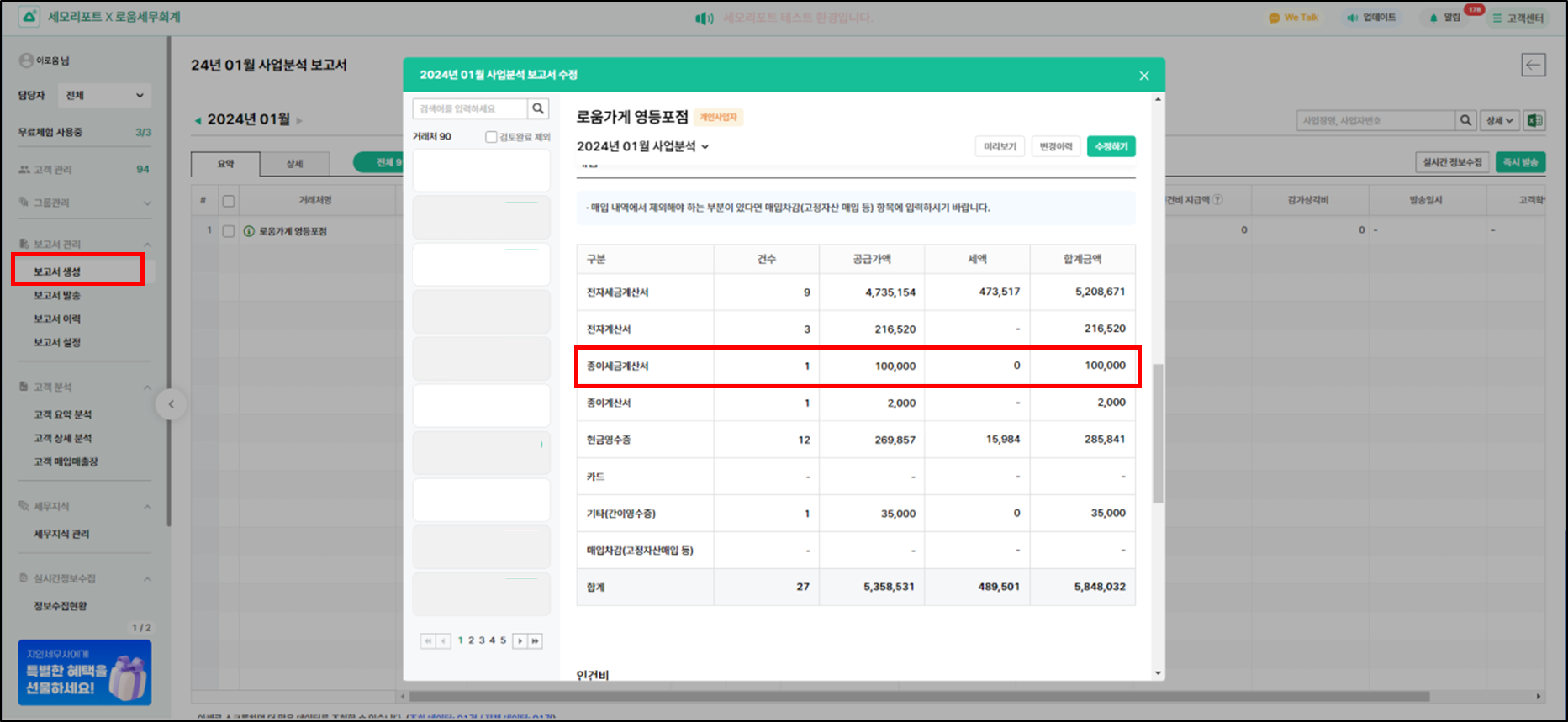Open the 담당자 전체 dropdown

point(104,96)
